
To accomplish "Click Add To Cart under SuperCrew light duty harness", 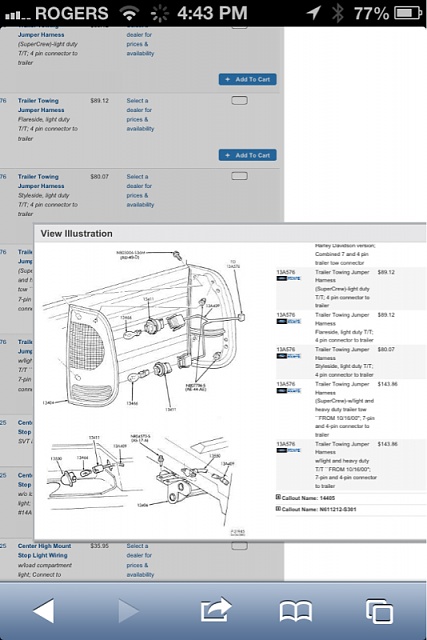I will tap(247, 79).
